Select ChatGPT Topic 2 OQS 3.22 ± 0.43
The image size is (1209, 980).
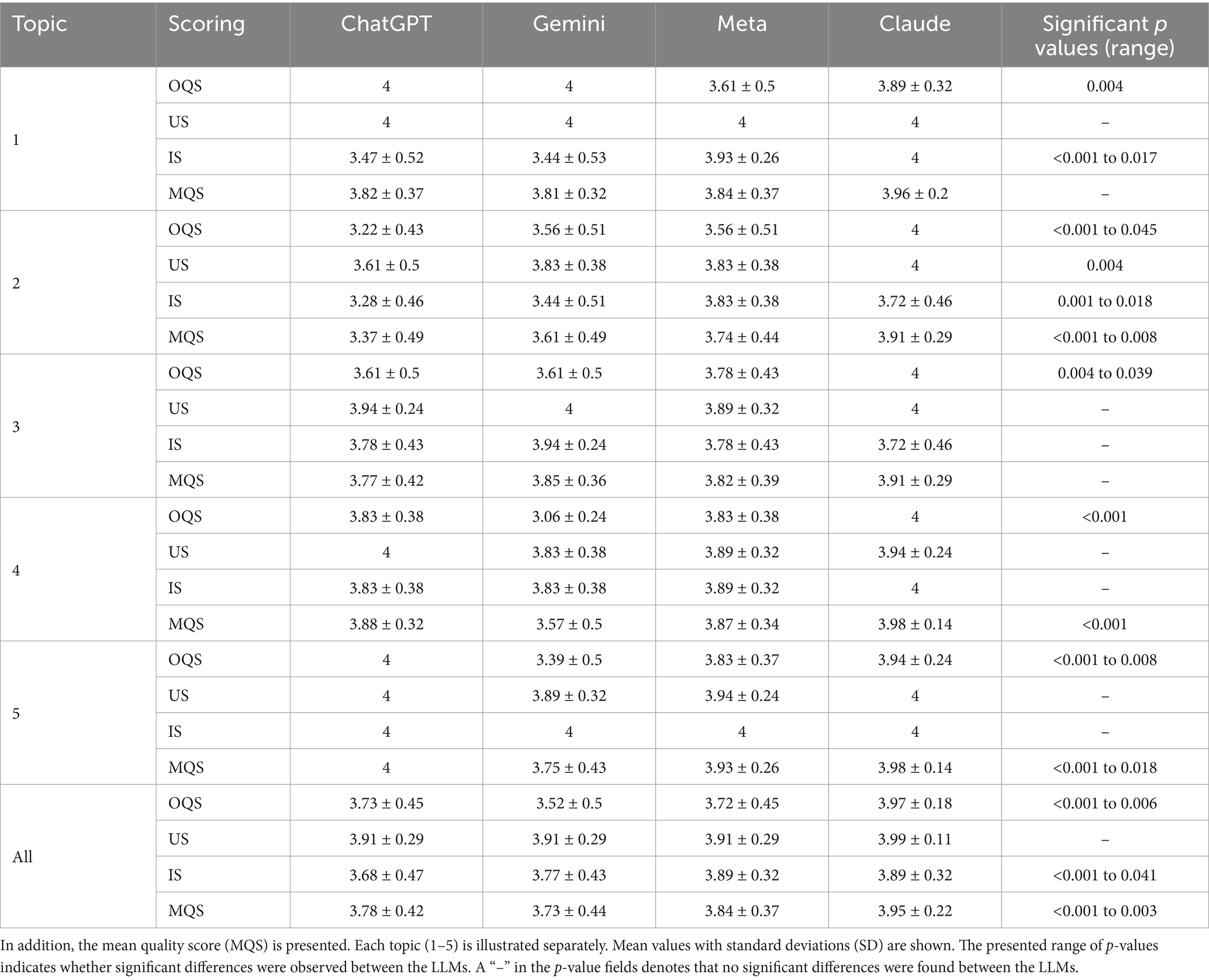[x=386, y=229]
